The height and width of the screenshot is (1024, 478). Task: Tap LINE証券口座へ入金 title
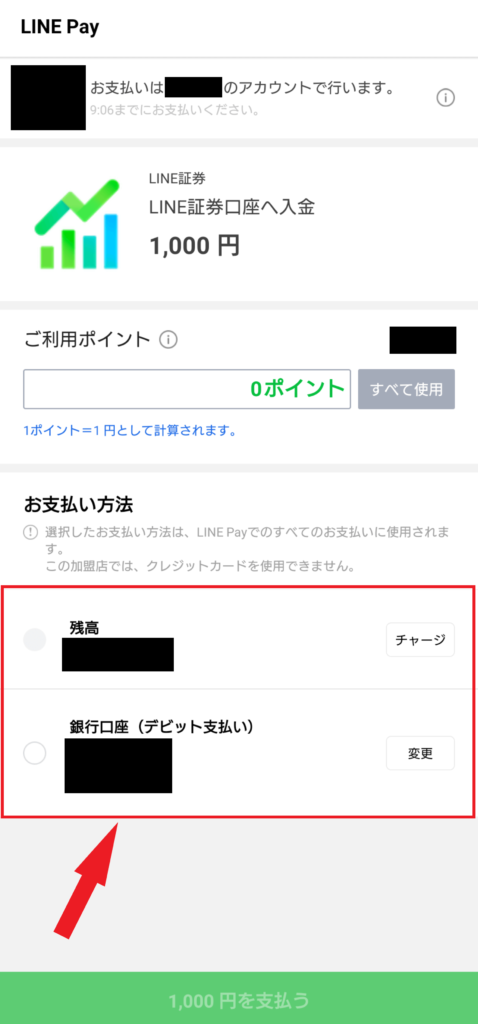232,208
